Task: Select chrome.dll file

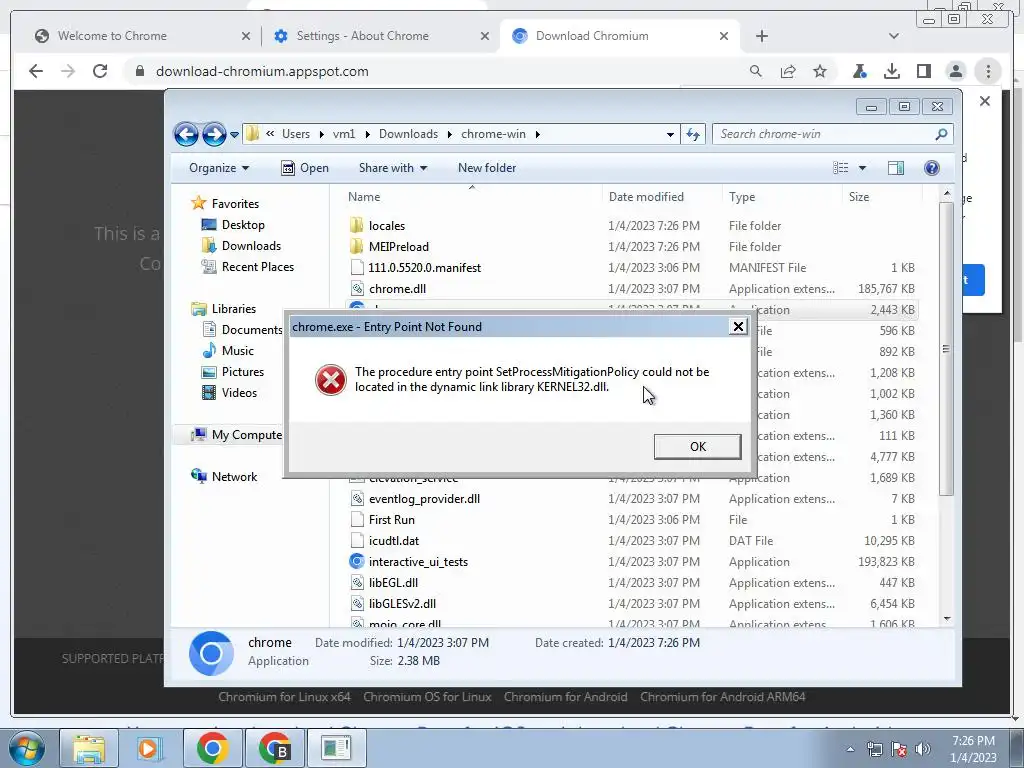Action: [x=397, y=289]
